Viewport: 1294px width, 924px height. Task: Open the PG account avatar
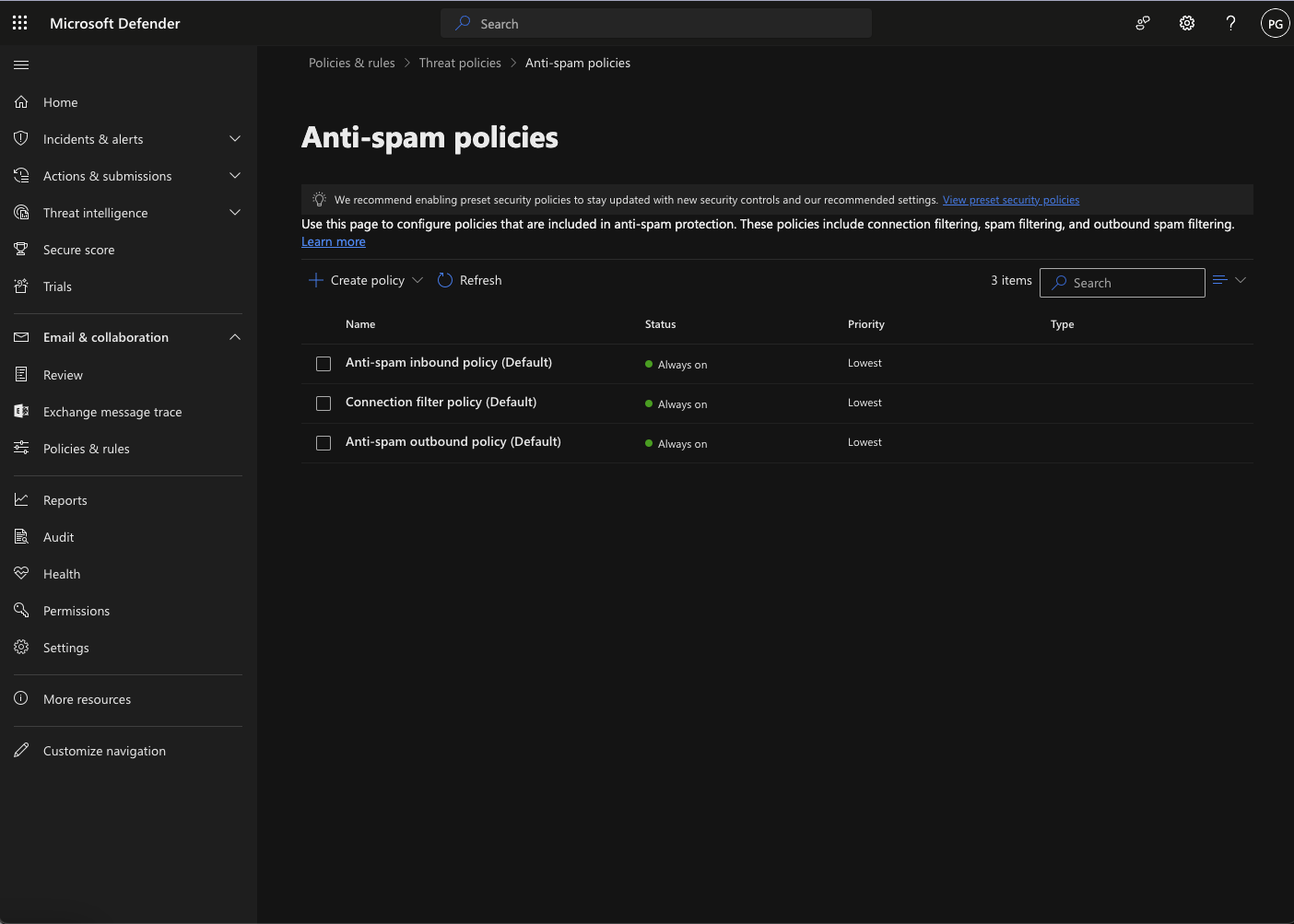tap(1275, 24)
